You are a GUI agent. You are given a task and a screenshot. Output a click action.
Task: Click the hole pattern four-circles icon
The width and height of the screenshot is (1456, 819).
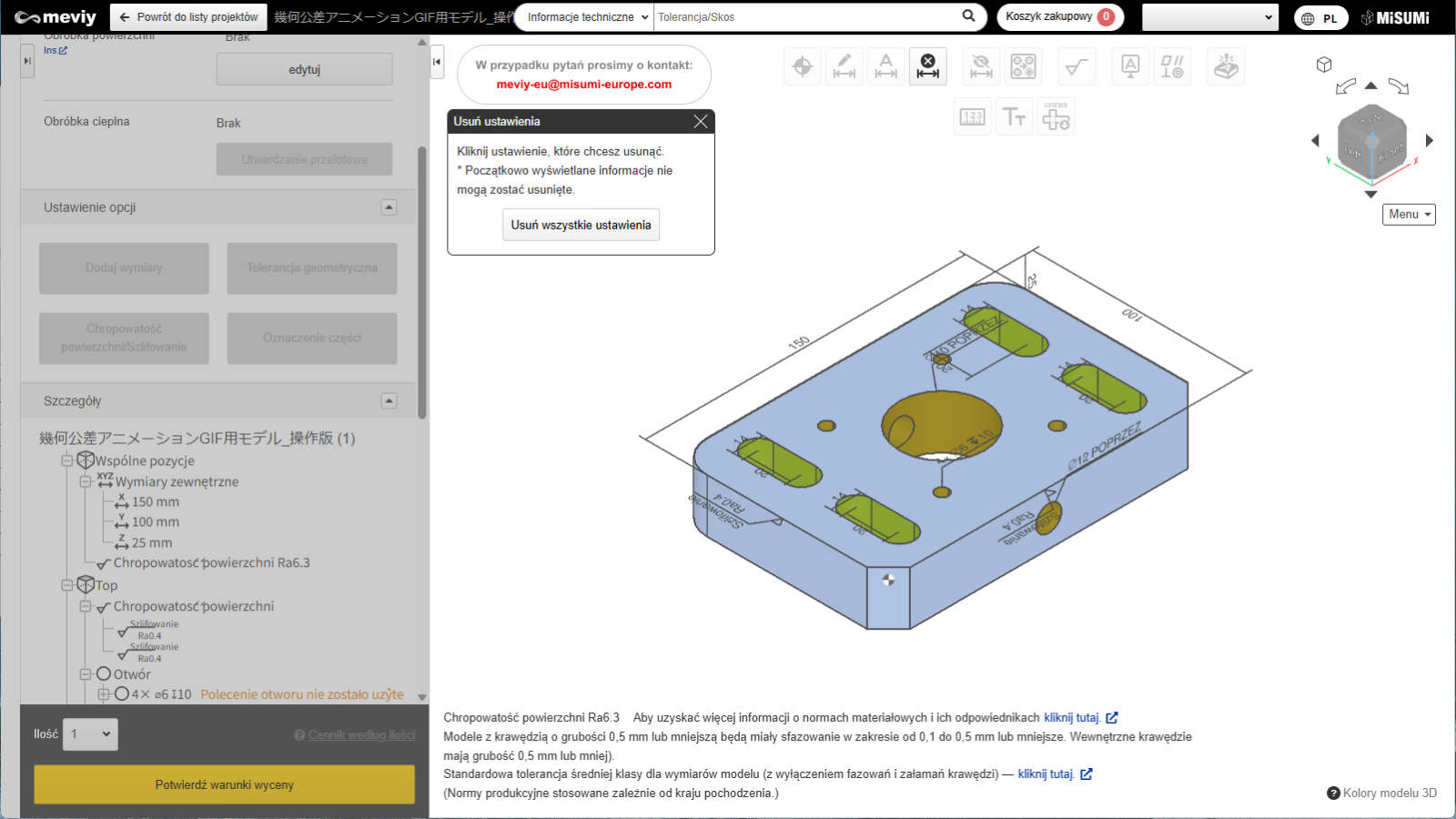[1023, 66]
